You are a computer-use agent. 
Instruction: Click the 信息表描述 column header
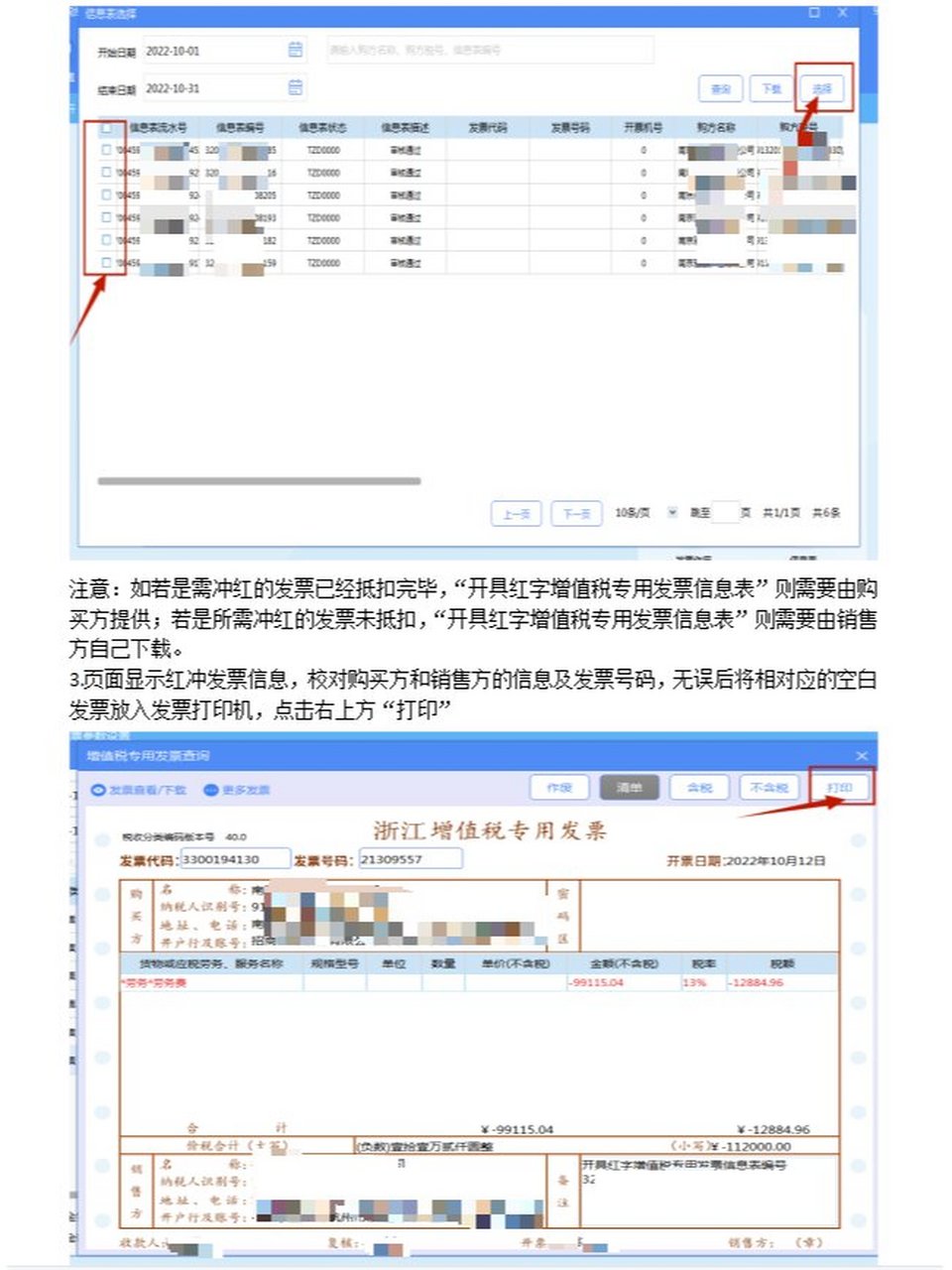[406, 128]
